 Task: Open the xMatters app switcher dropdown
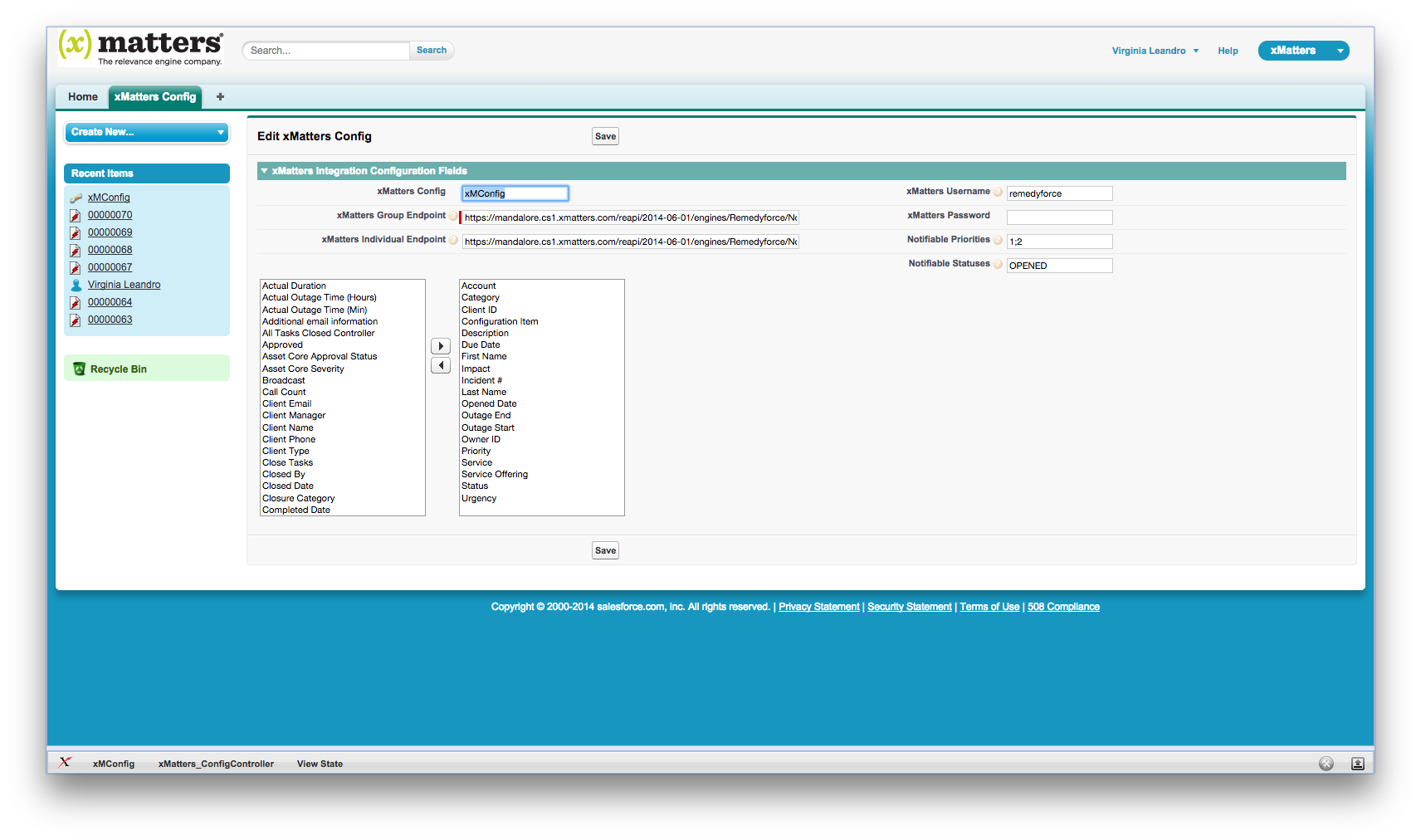[x=1302, y=51]
